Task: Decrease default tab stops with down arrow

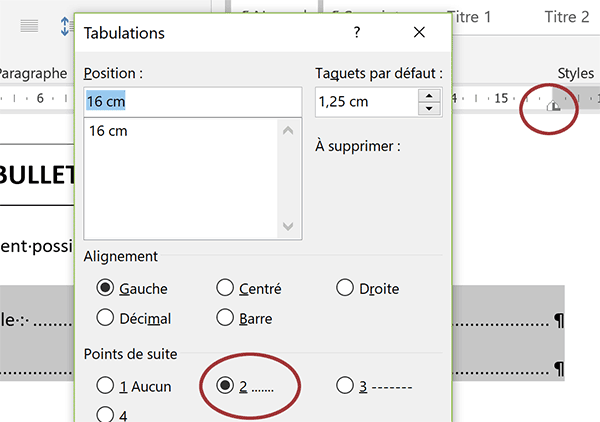Action: pos(430,108)
